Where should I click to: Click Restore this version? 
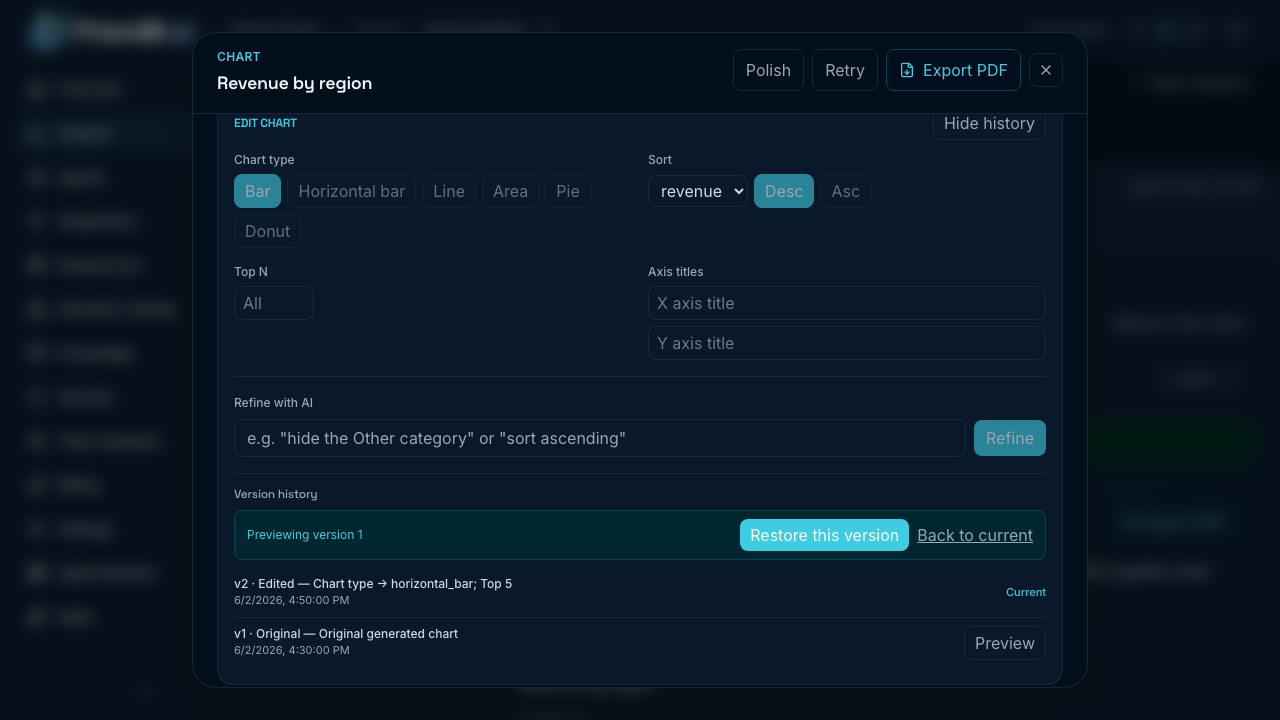(x=824, y=535)
